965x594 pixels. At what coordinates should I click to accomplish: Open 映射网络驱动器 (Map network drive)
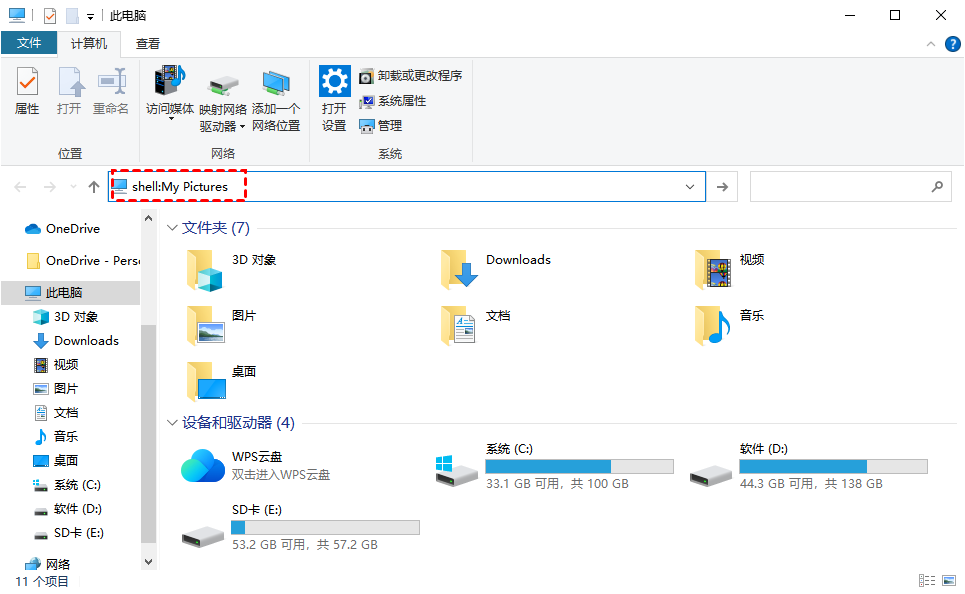(x=222, y=95)
